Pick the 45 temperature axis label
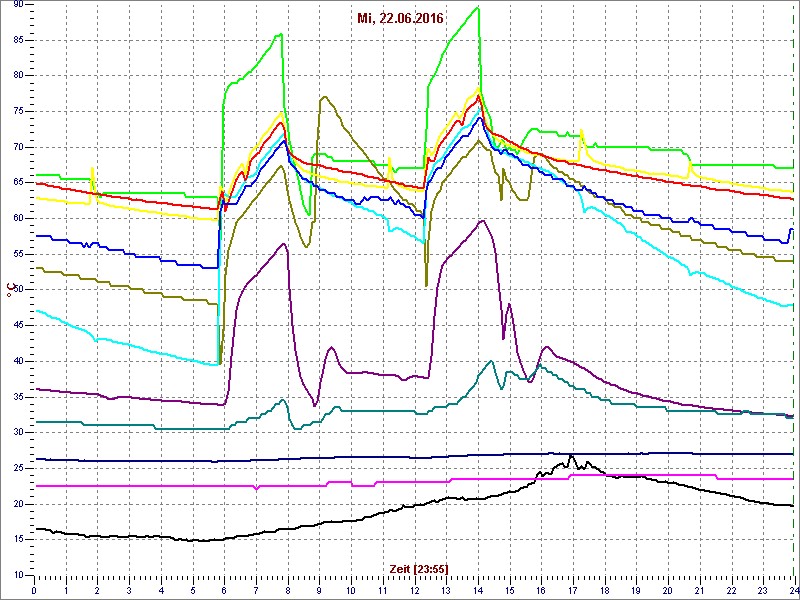This screenshot has width=800, height=600. [x=18, y=326]
